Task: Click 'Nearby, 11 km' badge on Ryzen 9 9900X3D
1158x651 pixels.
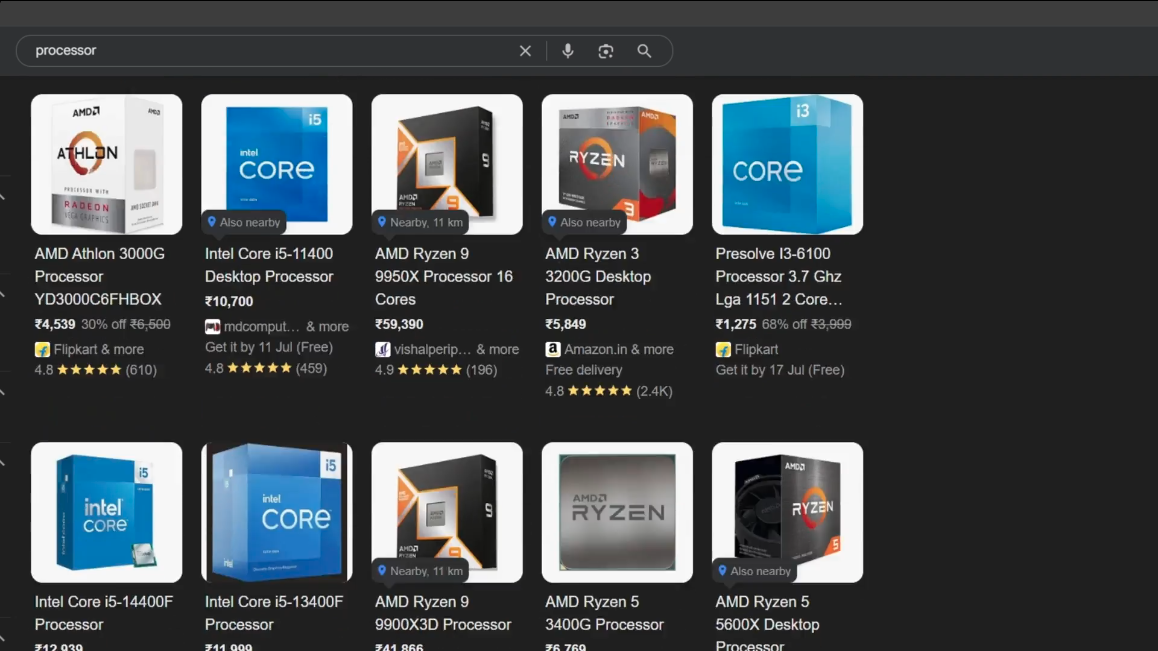Action: (x=420, y=570)
